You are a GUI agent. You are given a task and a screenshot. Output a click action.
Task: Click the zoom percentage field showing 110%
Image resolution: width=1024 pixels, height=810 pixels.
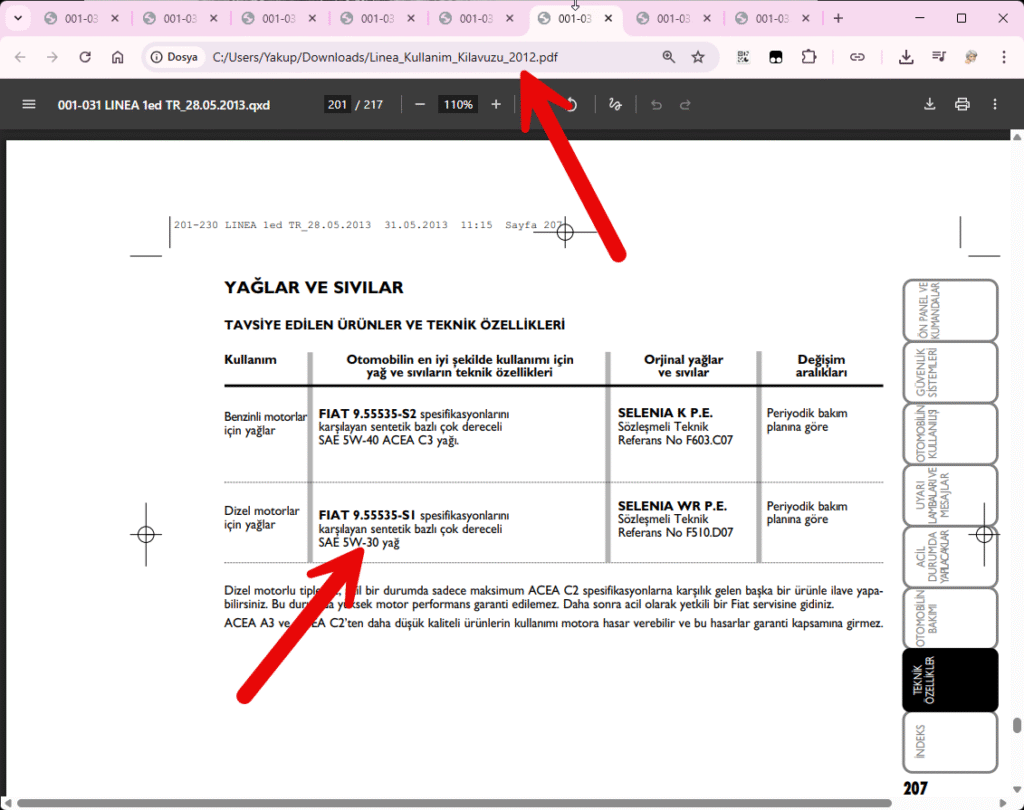(458, 105)
